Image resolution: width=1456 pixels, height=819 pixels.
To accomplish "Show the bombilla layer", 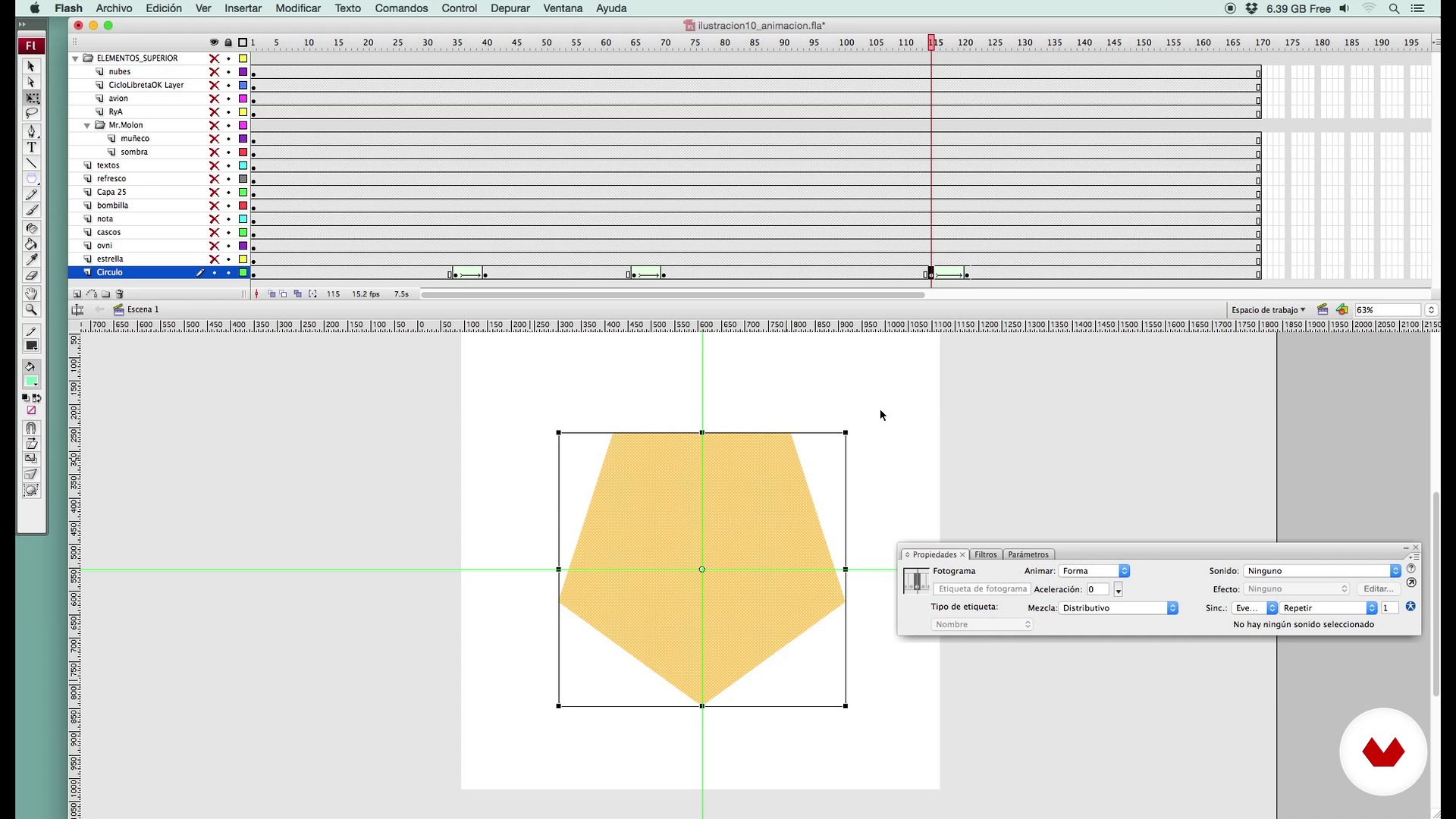I will 215,206.
